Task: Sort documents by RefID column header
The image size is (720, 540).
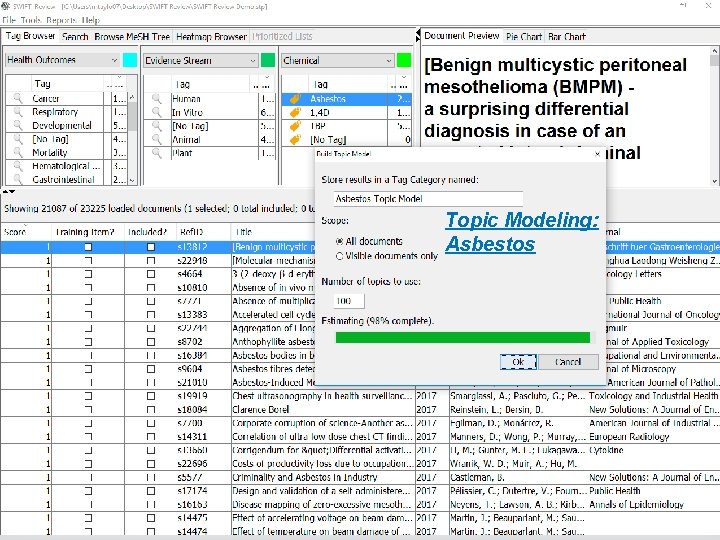Action: (x=203, y=232)
